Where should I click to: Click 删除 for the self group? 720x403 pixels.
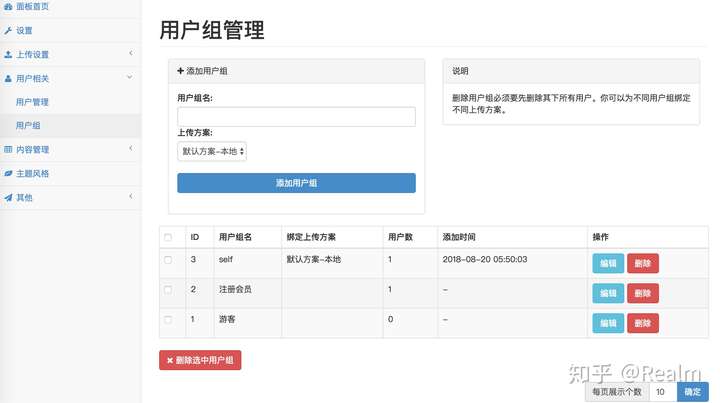[643, 263]
